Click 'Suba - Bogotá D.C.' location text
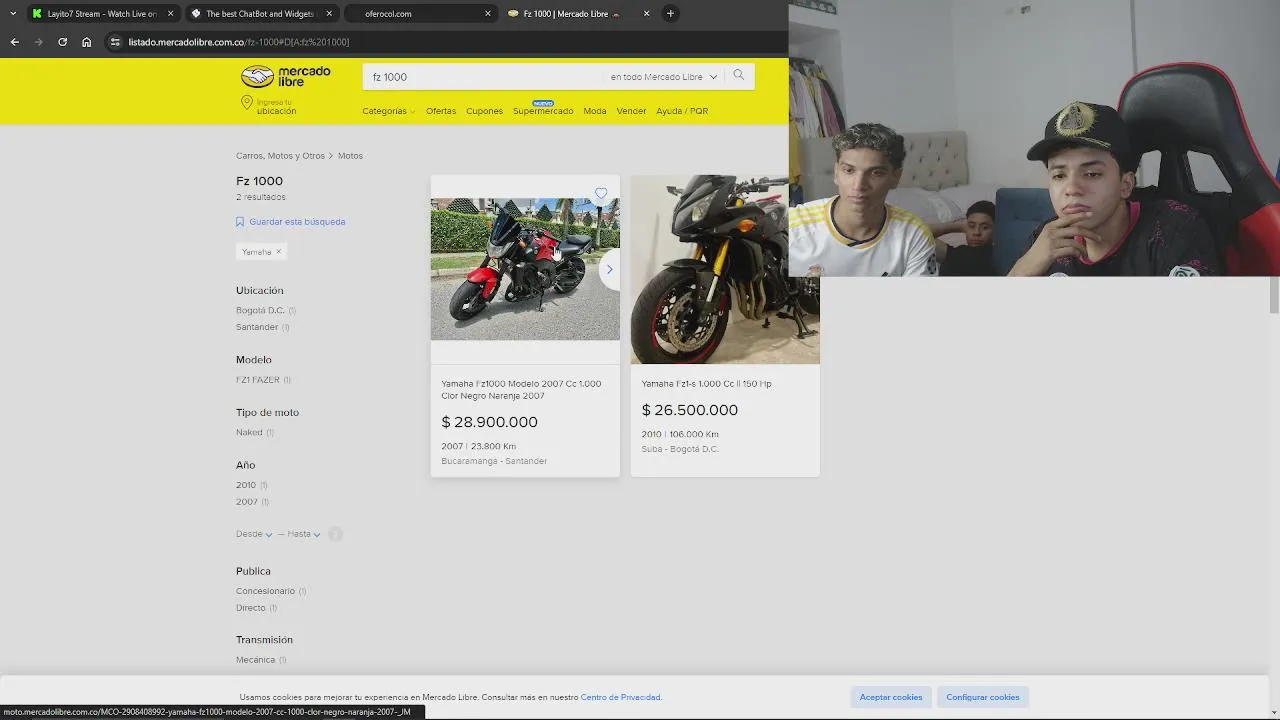The height and width of the screenshot is (720, 1280). [680, 449]
